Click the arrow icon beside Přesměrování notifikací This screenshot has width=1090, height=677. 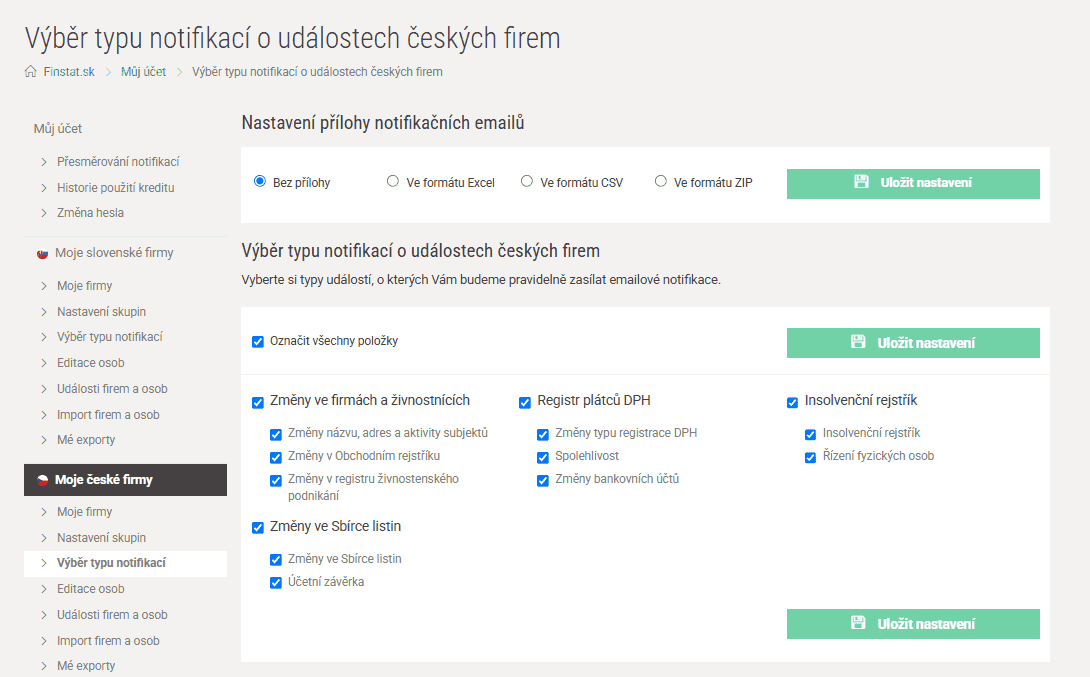point(45,160)
